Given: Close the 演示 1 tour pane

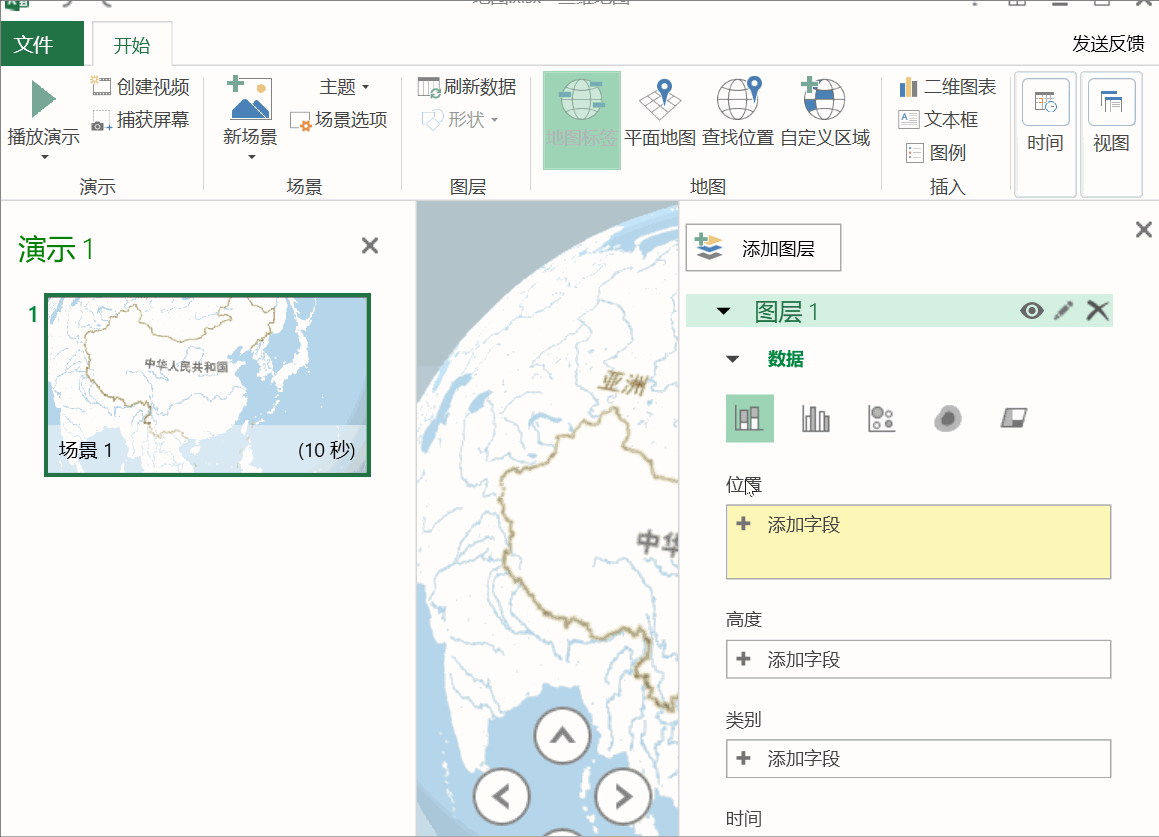Looking at the screenshot, I should (370, 245).
